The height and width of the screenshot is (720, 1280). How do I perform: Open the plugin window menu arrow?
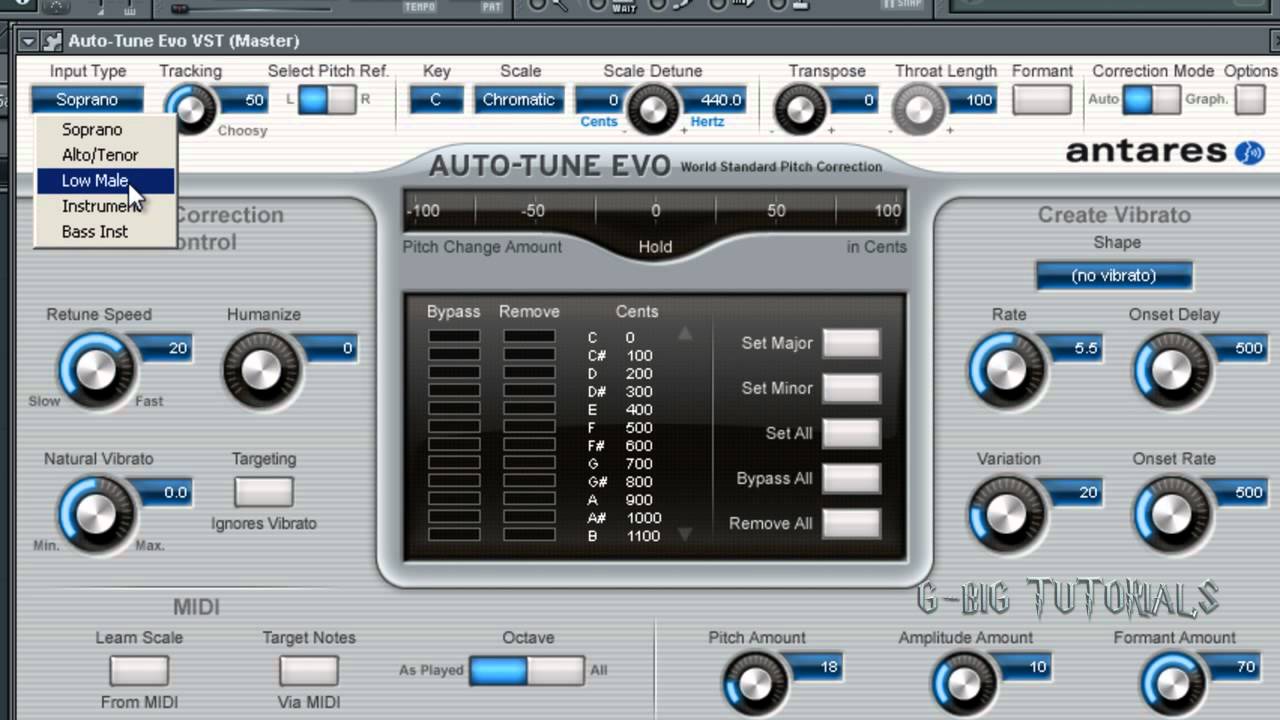tap(28, 41)
